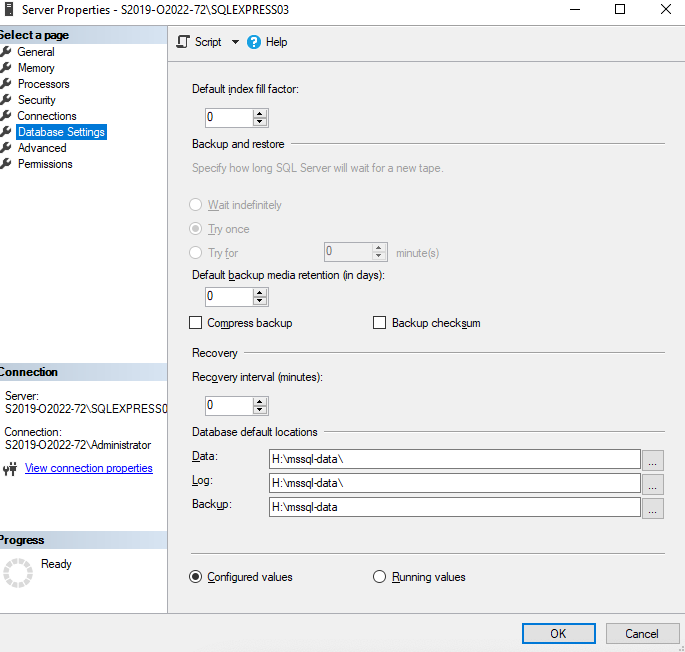Click the server icon in the title bar

[x=9, y=9]
